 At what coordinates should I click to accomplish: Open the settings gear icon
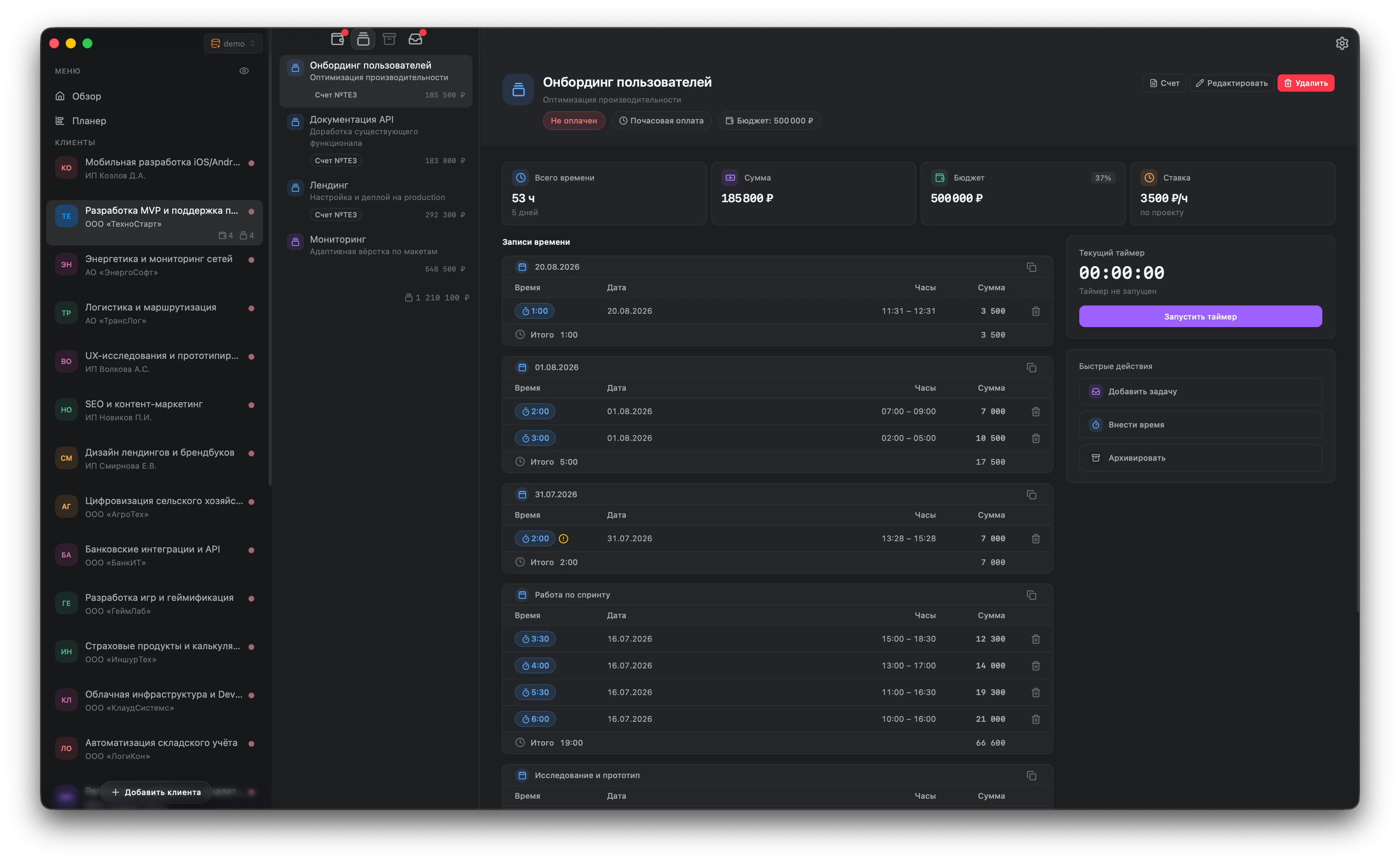click(1341, 43)
